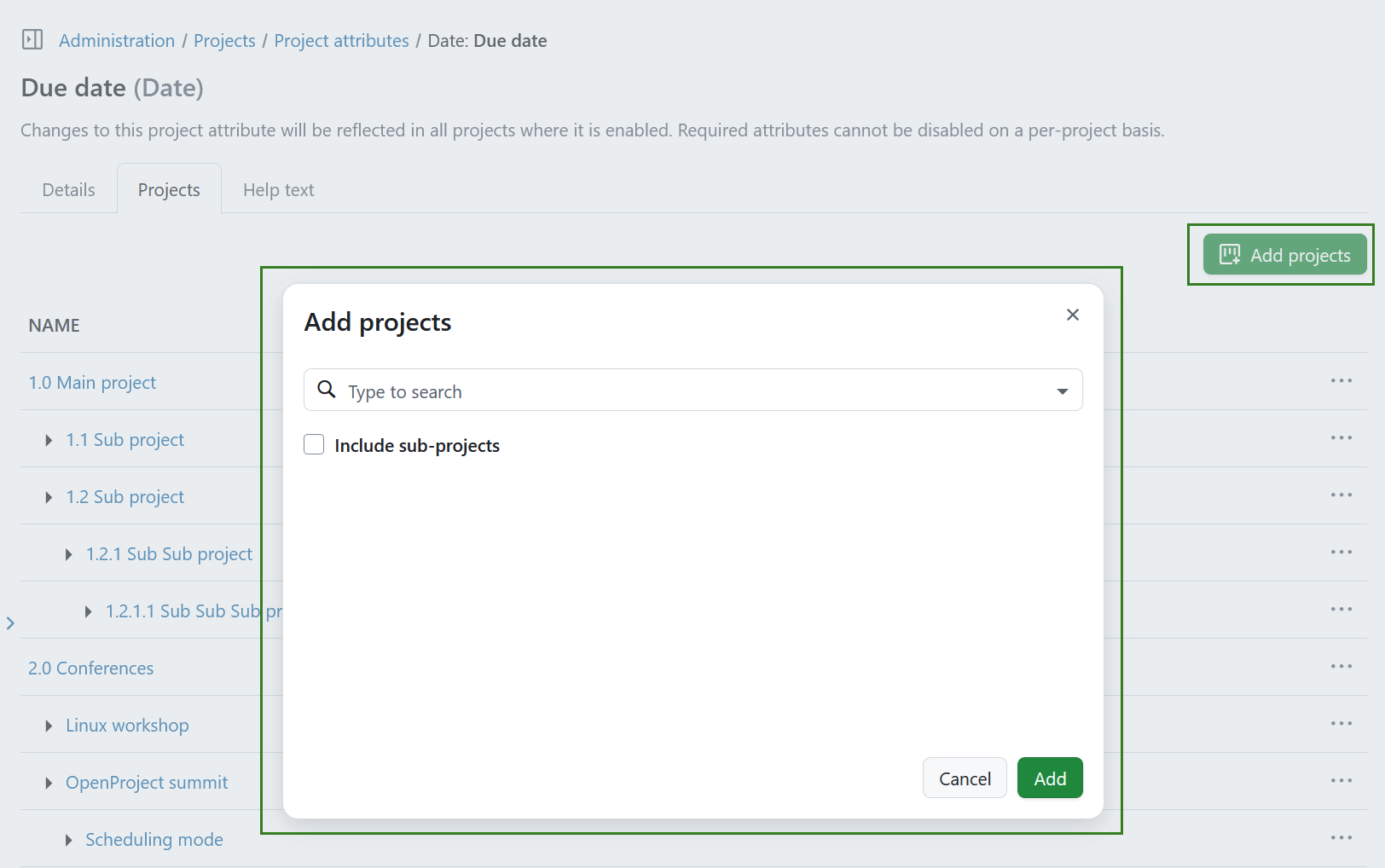The width and height of the screenshot is (1385, 868).
Task: Click the search magnifier icon in the dialog
Action: click(326, 390)
